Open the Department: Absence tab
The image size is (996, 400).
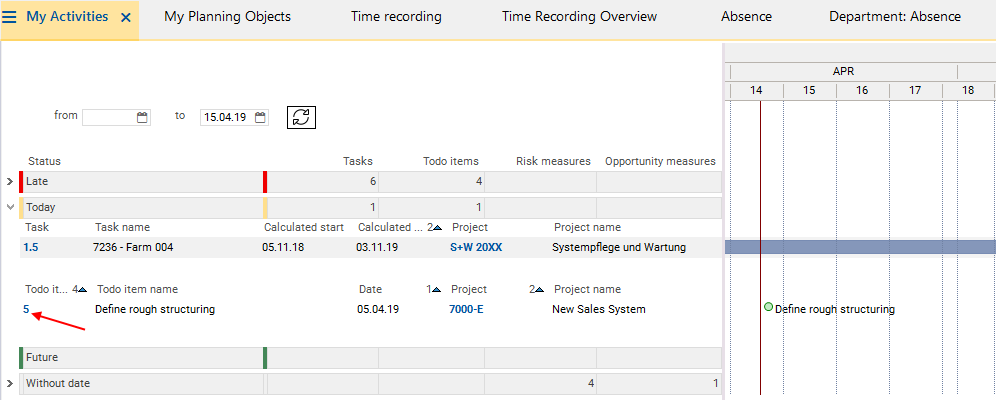(895, 17)
